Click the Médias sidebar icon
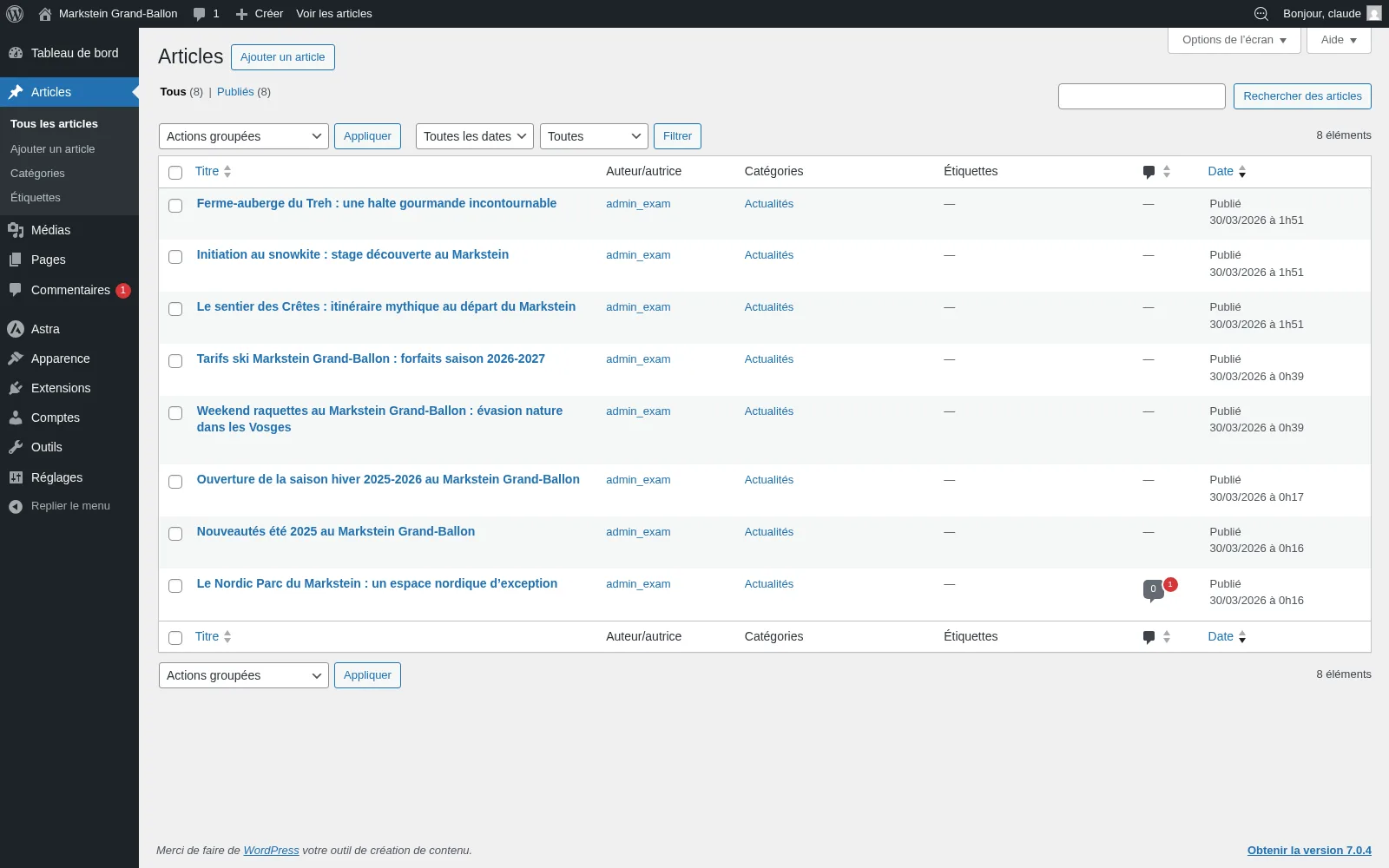 pyautogui.click(x=16, y=230)
